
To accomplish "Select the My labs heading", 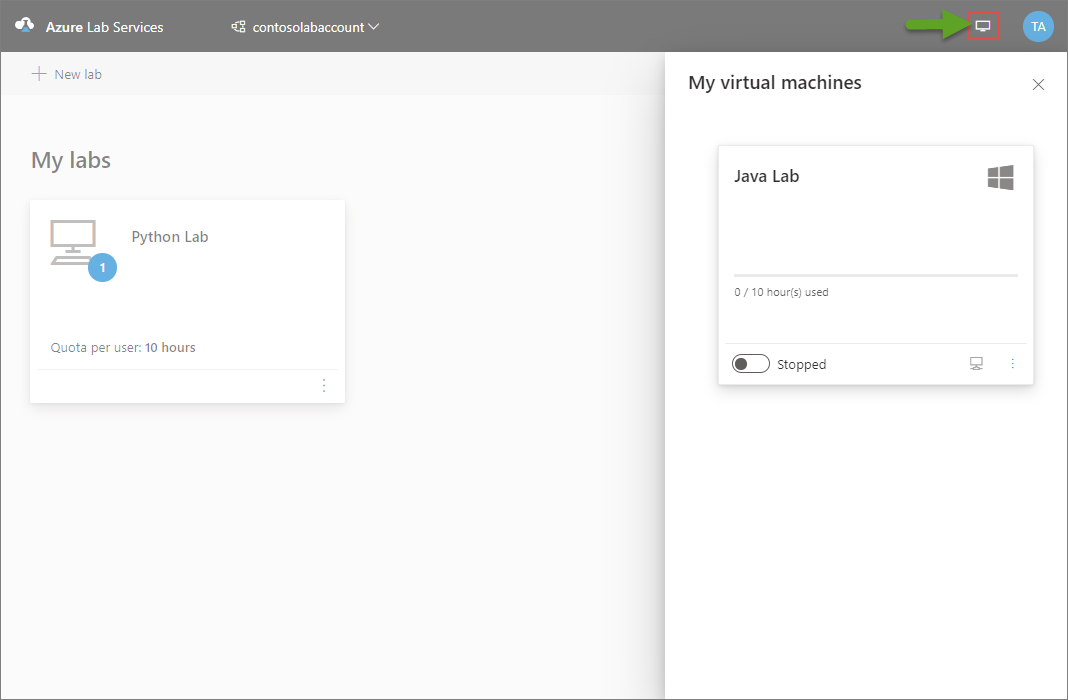I will [70, 160].
